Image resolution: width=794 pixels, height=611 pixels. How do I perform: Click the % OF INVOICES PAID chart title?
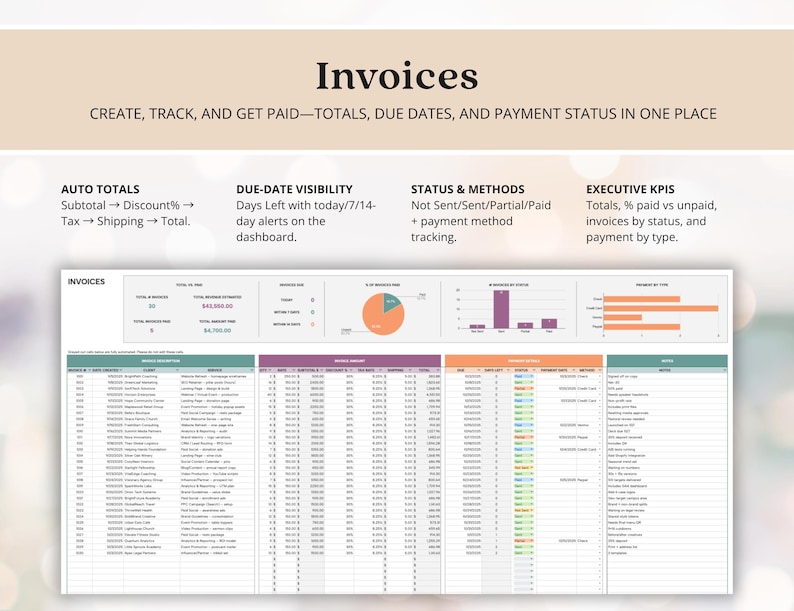[382, 285]
